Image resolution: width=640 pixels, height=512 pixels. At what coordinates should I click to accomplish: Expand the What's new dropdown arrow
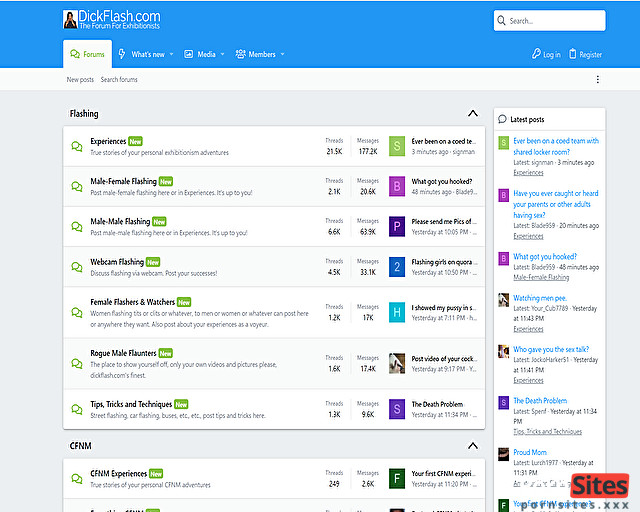(171, 54)
